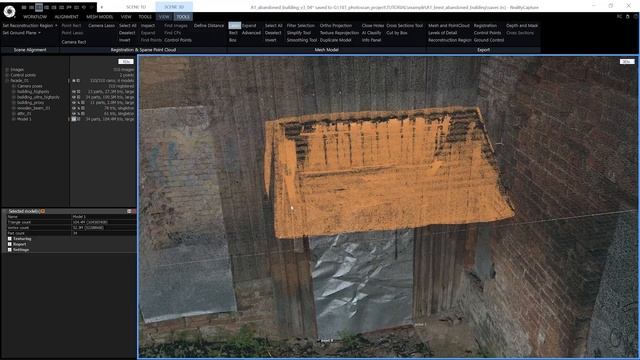The height and width of the screenshot is (360, 640).
Task: Open the contextual VIEW tab under SCENE 3D
Action: pos(164,17)
